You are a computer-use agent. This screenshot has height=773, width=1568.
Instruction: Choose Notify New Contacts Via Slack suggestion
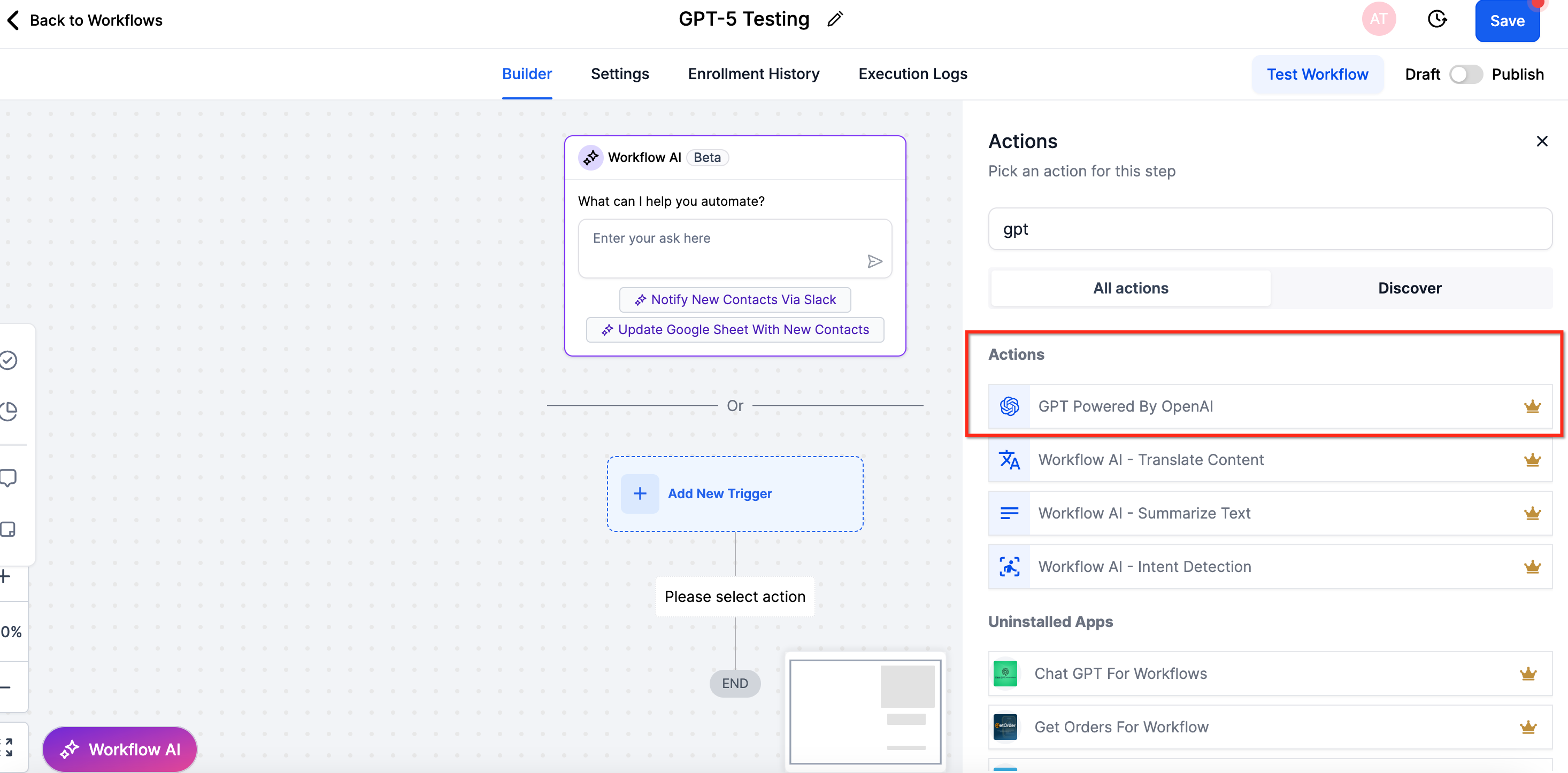(735, 299)
